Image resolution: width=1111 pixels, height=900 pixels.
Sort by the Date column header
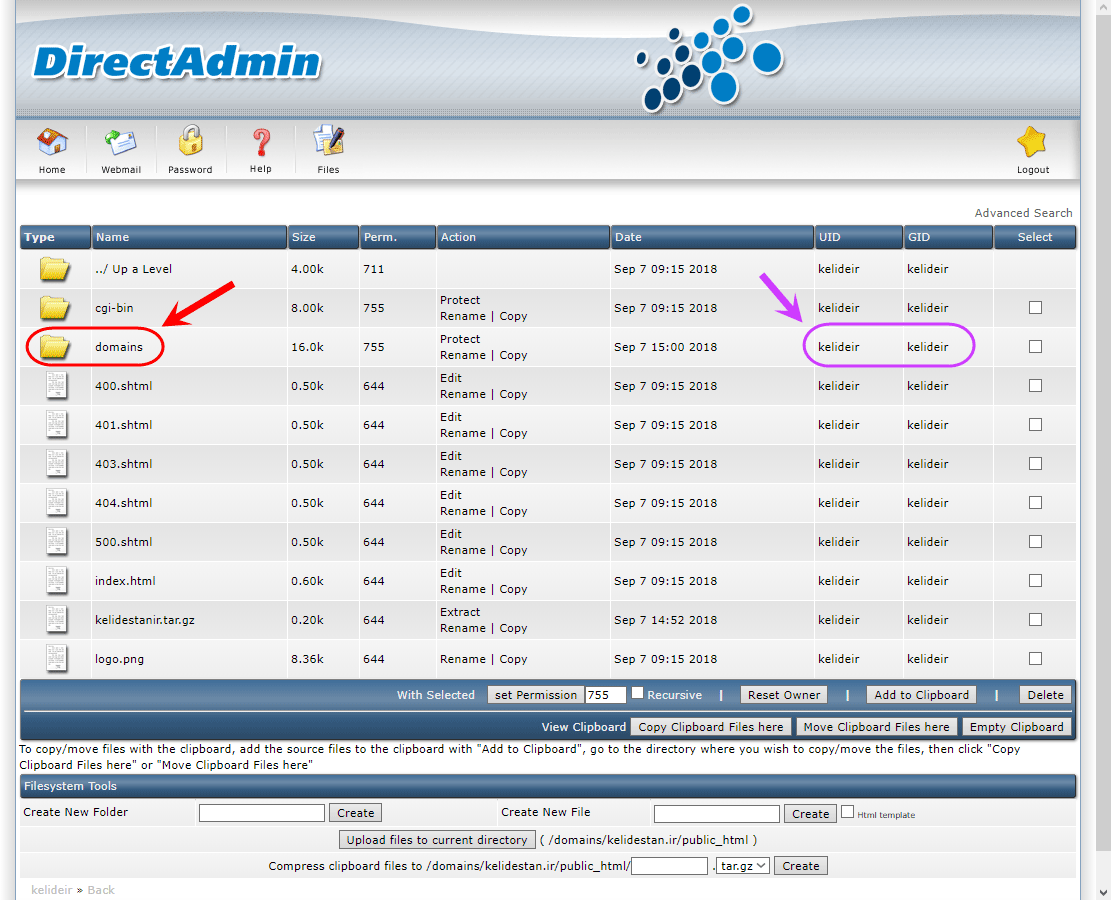click(712, 237)
